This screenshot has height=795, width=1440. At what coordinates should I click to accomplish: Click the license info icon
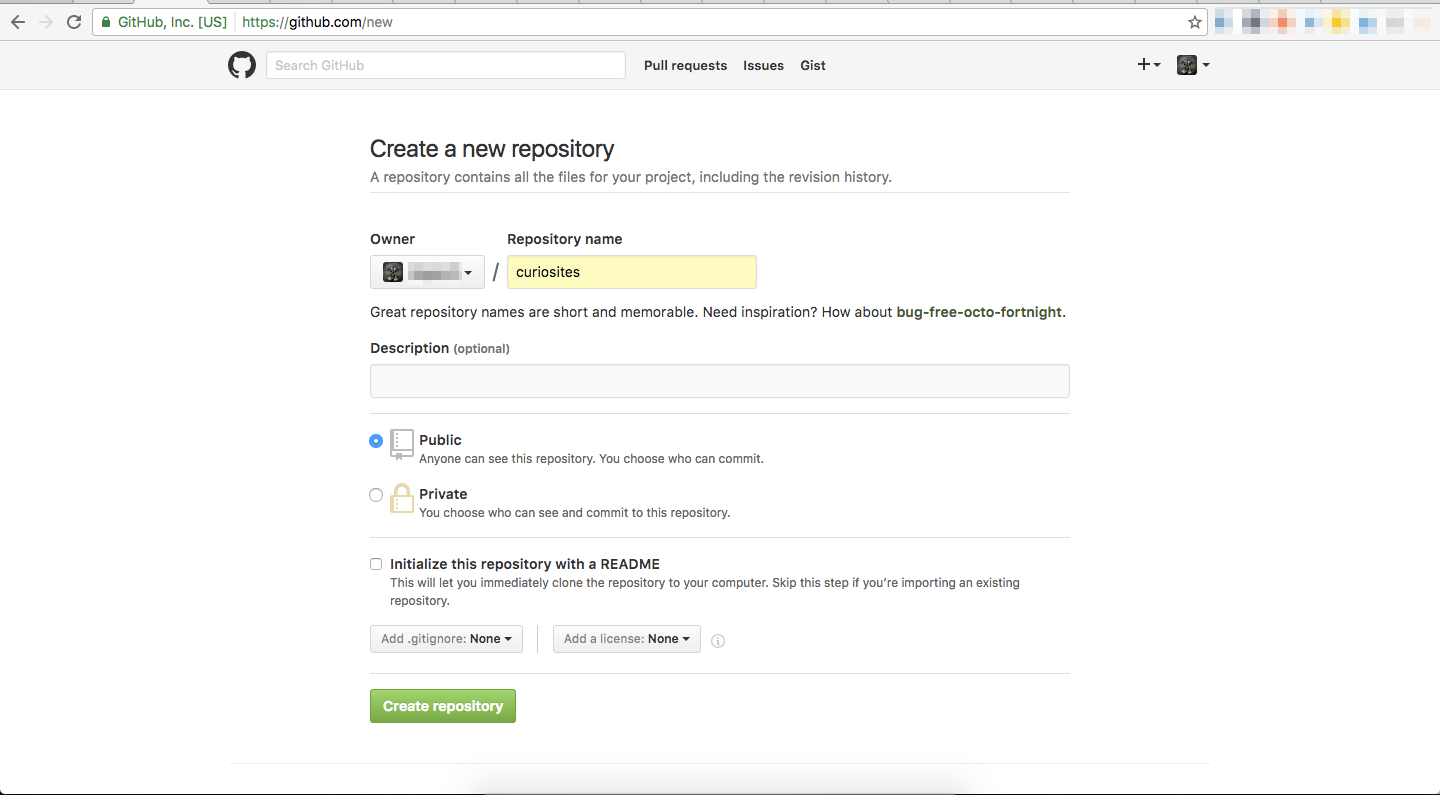pyautogui.click(x=718, y=641)
